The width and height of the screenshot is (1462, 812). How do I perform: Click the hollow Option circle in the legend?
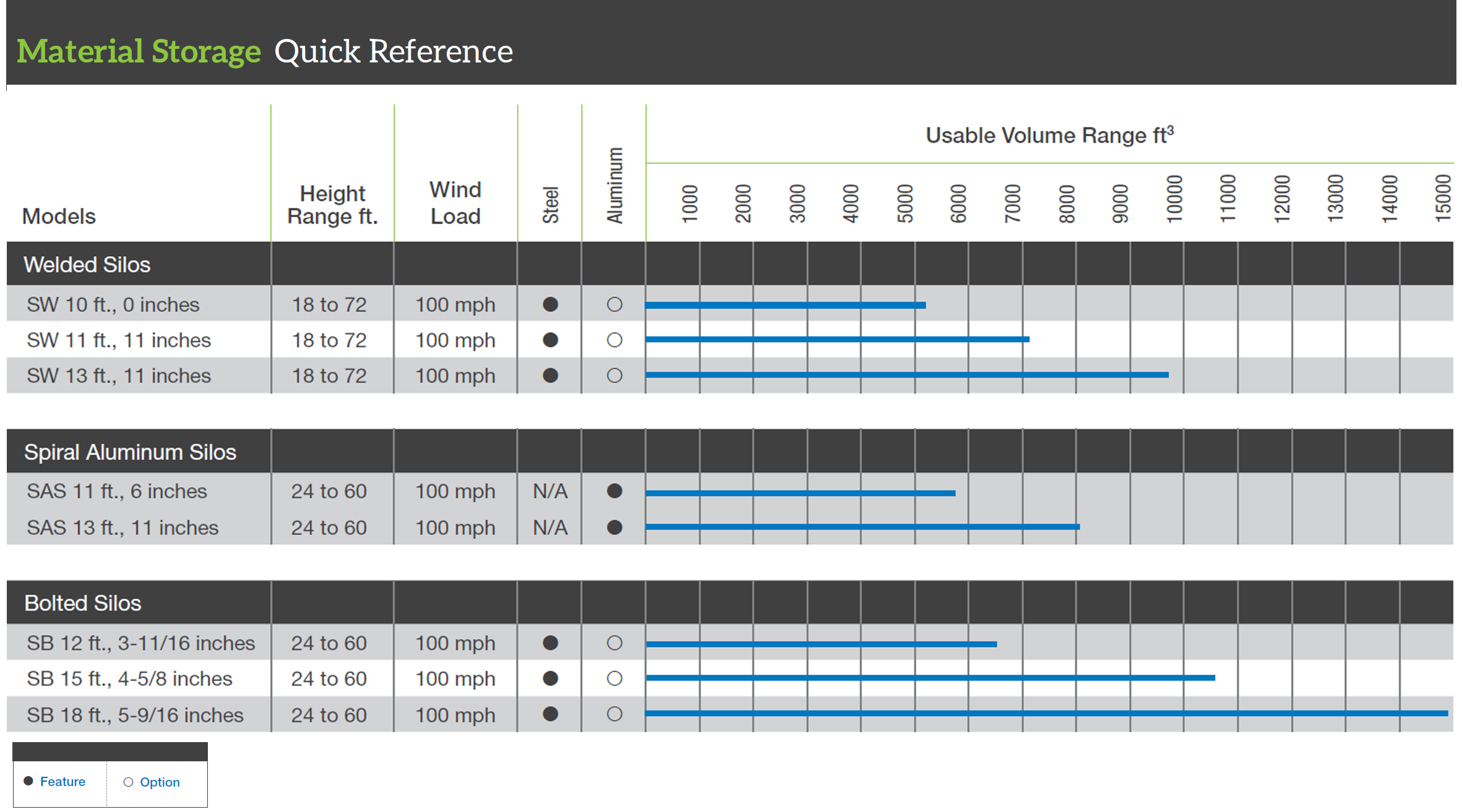coord(128,782)
